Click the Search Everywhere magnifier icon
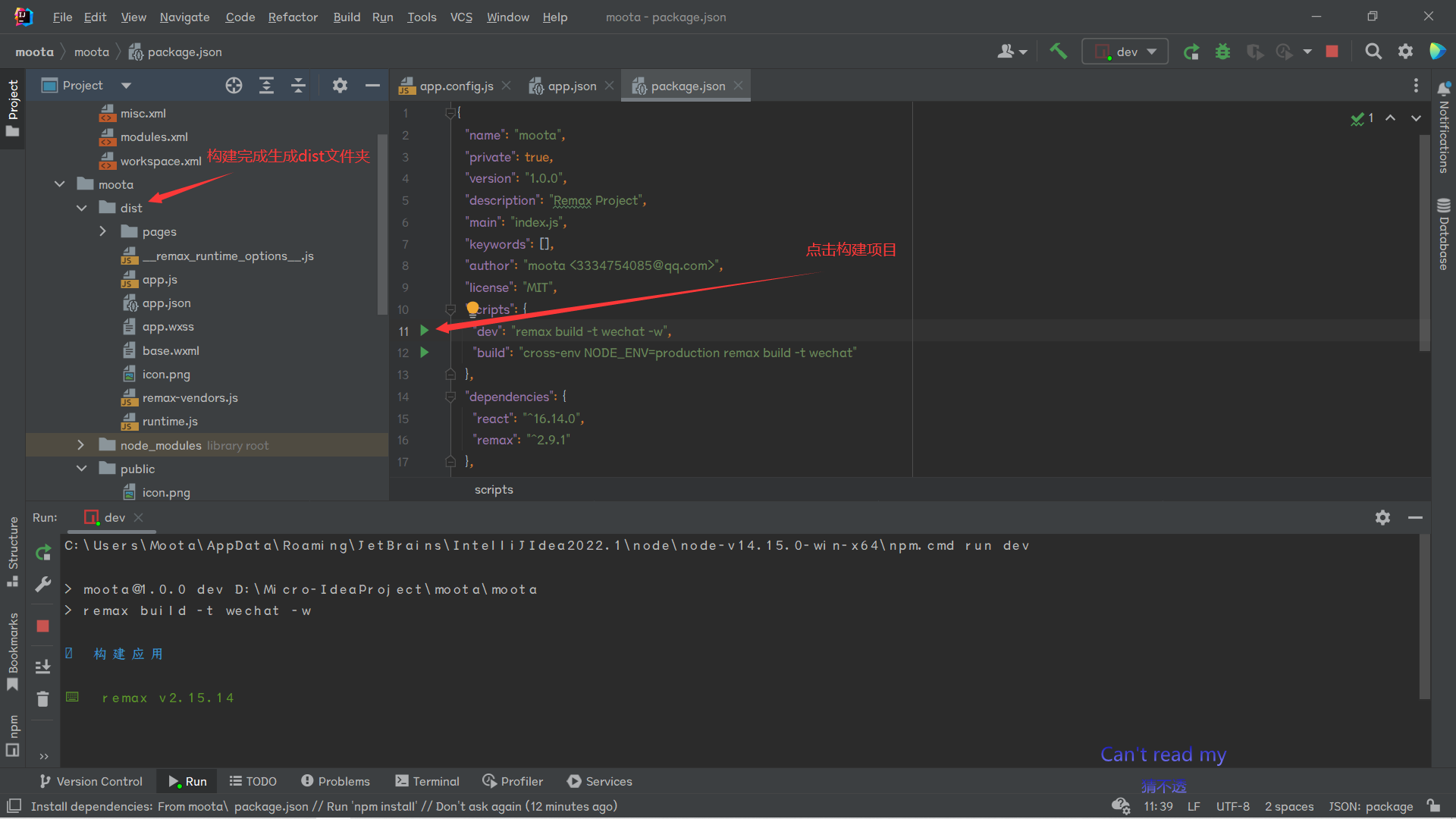The width and height of the screenshot is (1456, 819). coord(1373,52)
